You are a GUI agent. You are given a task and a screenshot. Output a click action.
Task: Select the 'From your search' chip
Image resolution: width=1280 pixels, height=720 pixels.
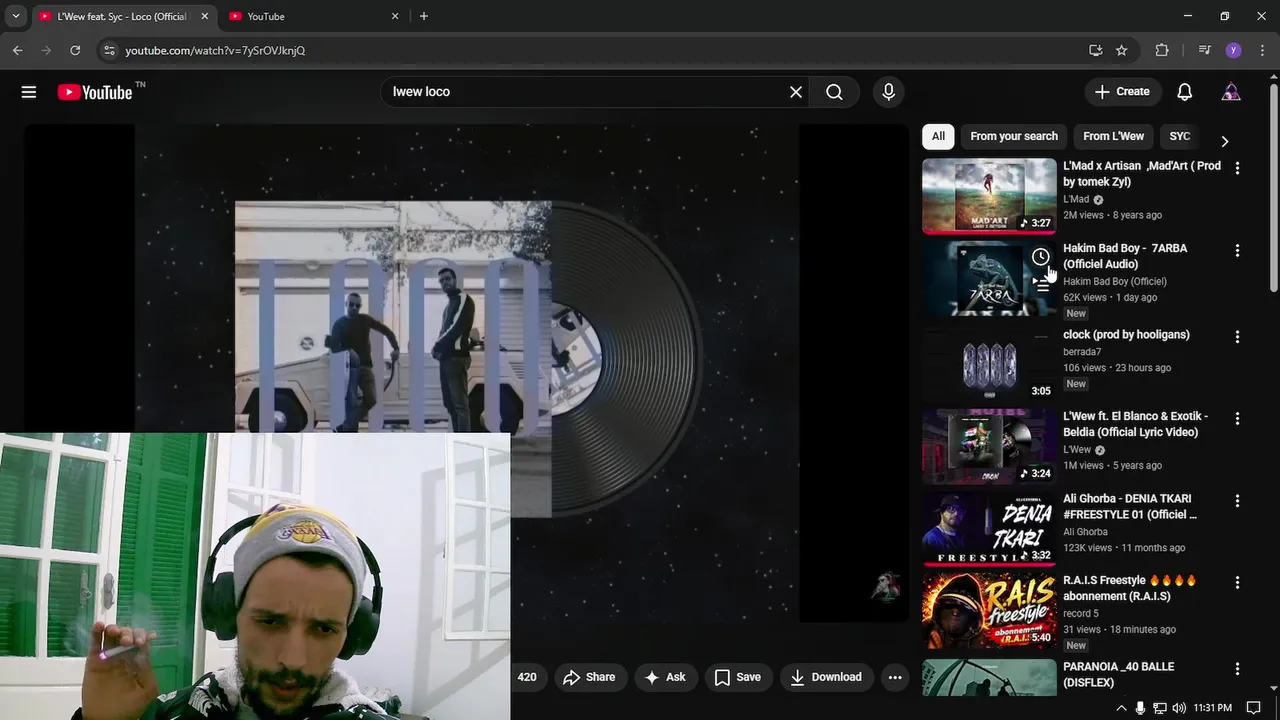pyautogui.click(x=1014, y=136)
